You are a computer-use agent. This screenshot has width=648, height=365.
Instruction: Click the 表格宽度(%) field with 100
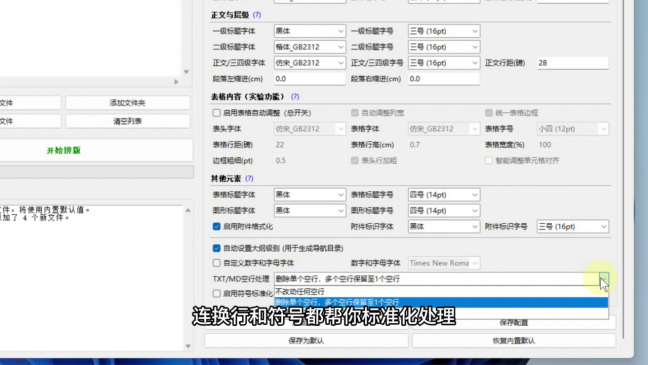coord(572,145)
